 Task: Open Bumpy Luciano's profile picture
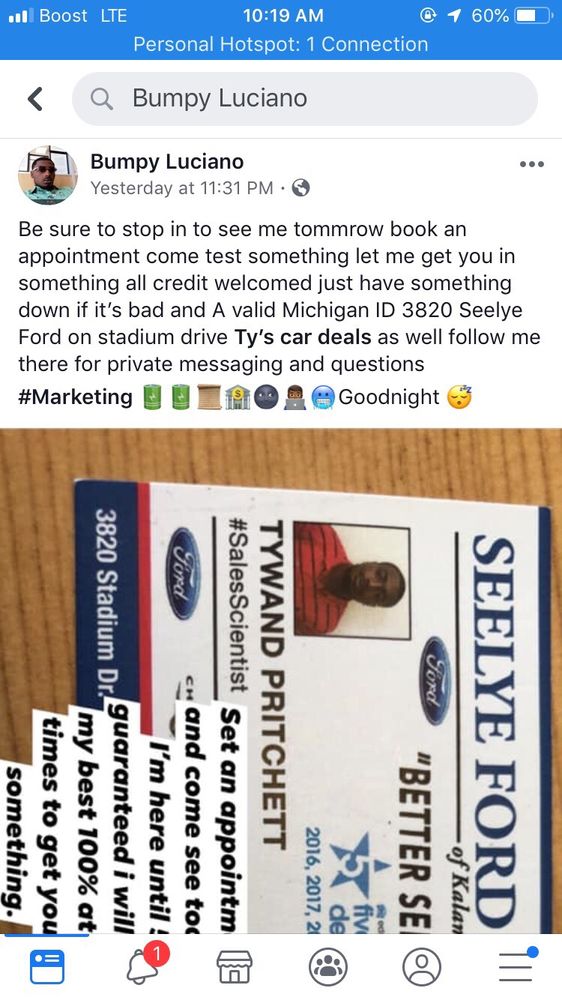[48, 175]
